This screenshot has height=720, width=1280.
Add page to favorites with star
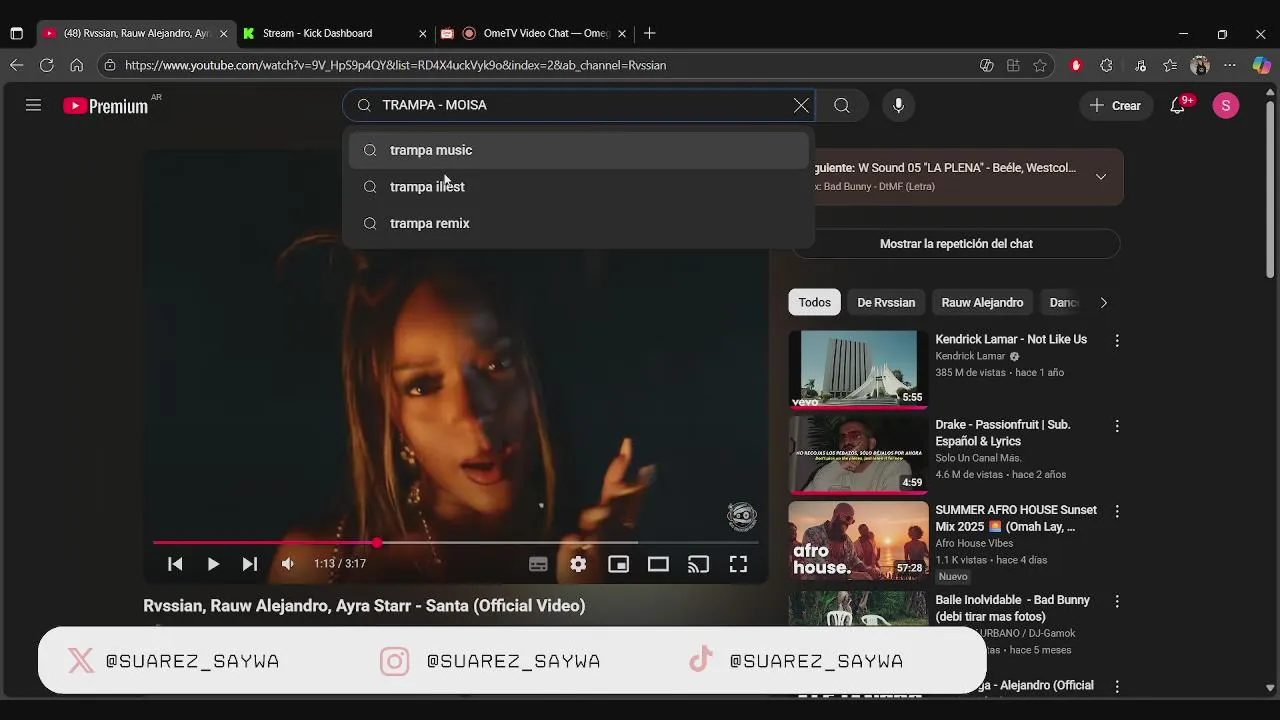[1040, 65]
